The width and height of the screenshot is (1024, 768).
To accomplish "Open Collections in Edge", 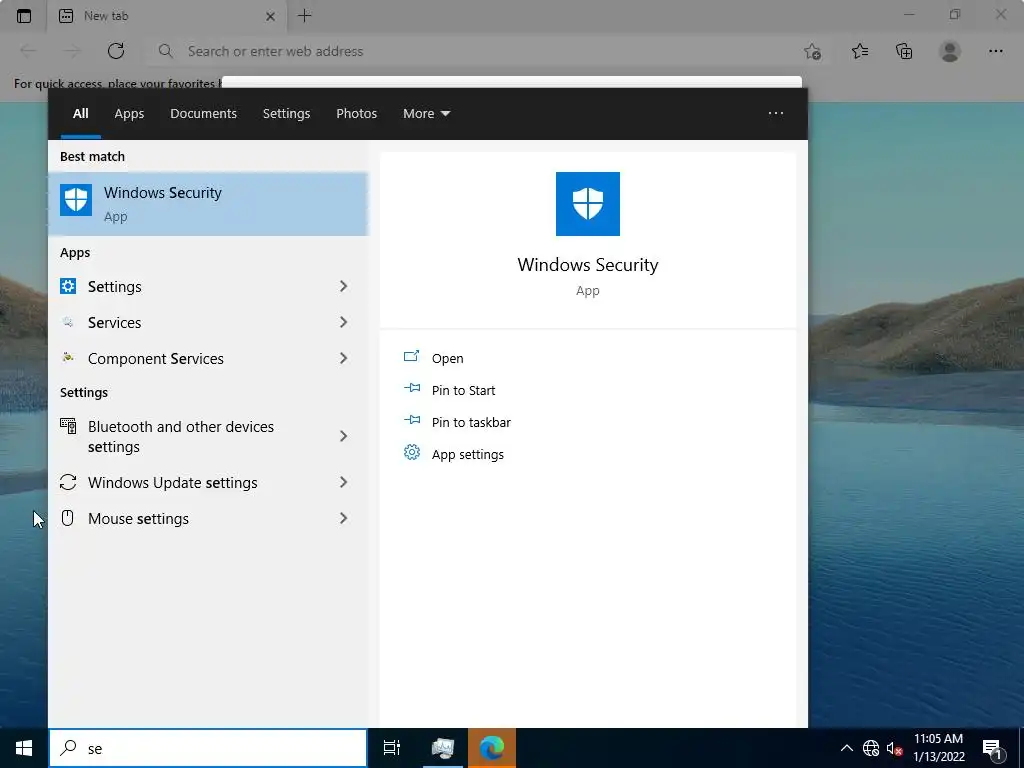I will point(904,51).
